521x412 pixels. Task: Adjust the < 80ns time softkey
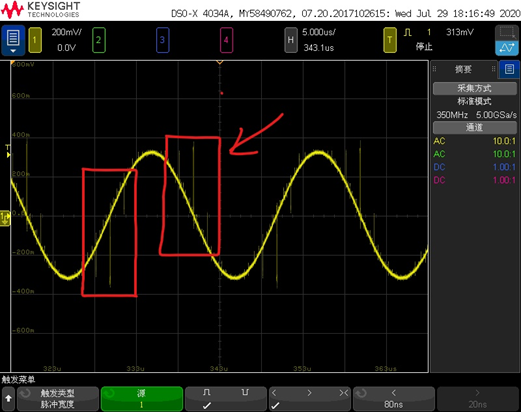click(x=394, y=399)
